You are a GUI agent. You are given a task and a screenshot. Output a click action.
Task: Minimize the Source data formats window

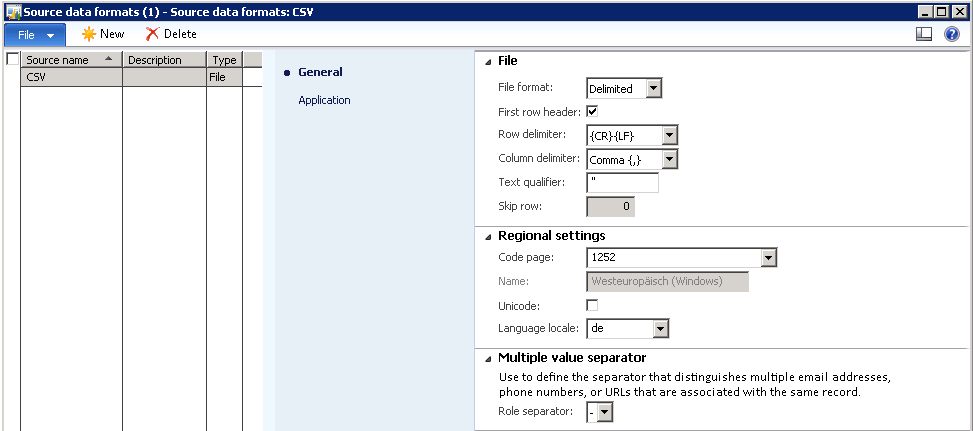[x=927, y=11]
